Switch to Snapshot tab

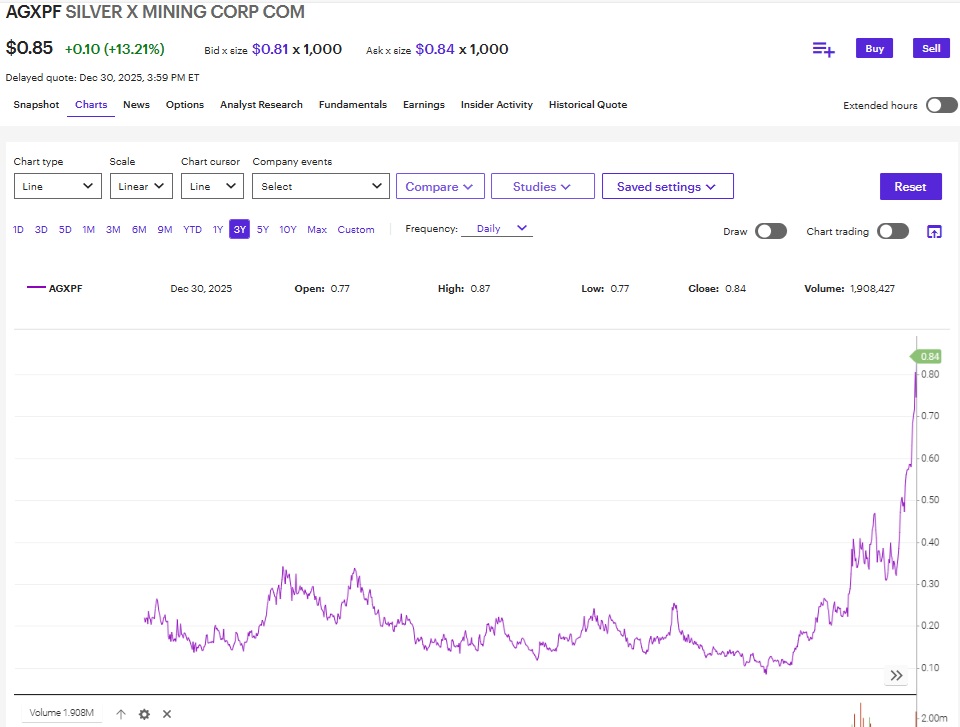point(36,105)
